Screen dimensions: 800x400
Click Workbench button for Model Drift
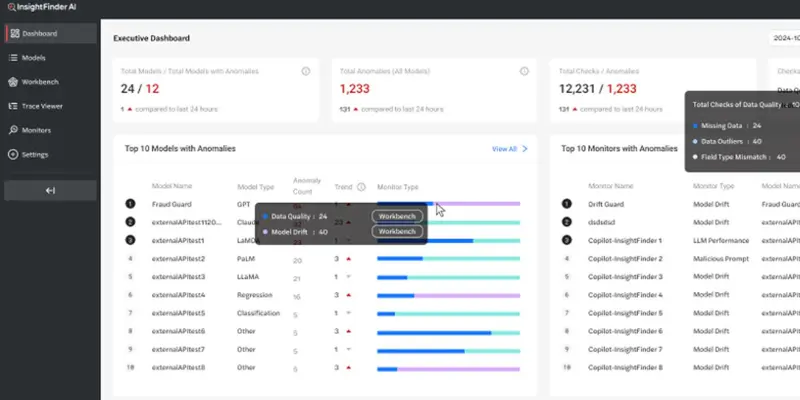coord(397,232)
